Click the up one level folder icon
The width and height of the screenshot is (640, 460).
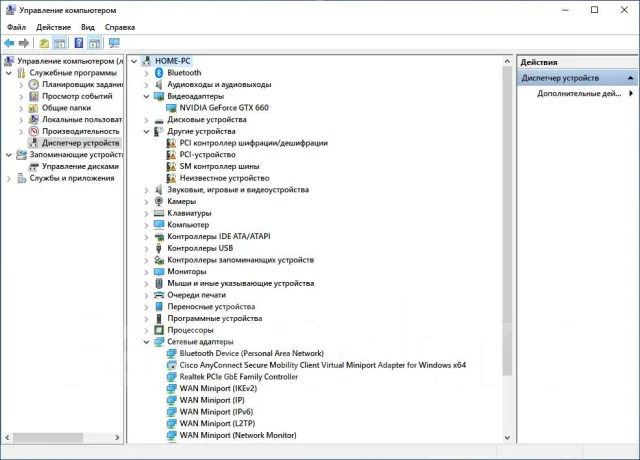[44, 43]
